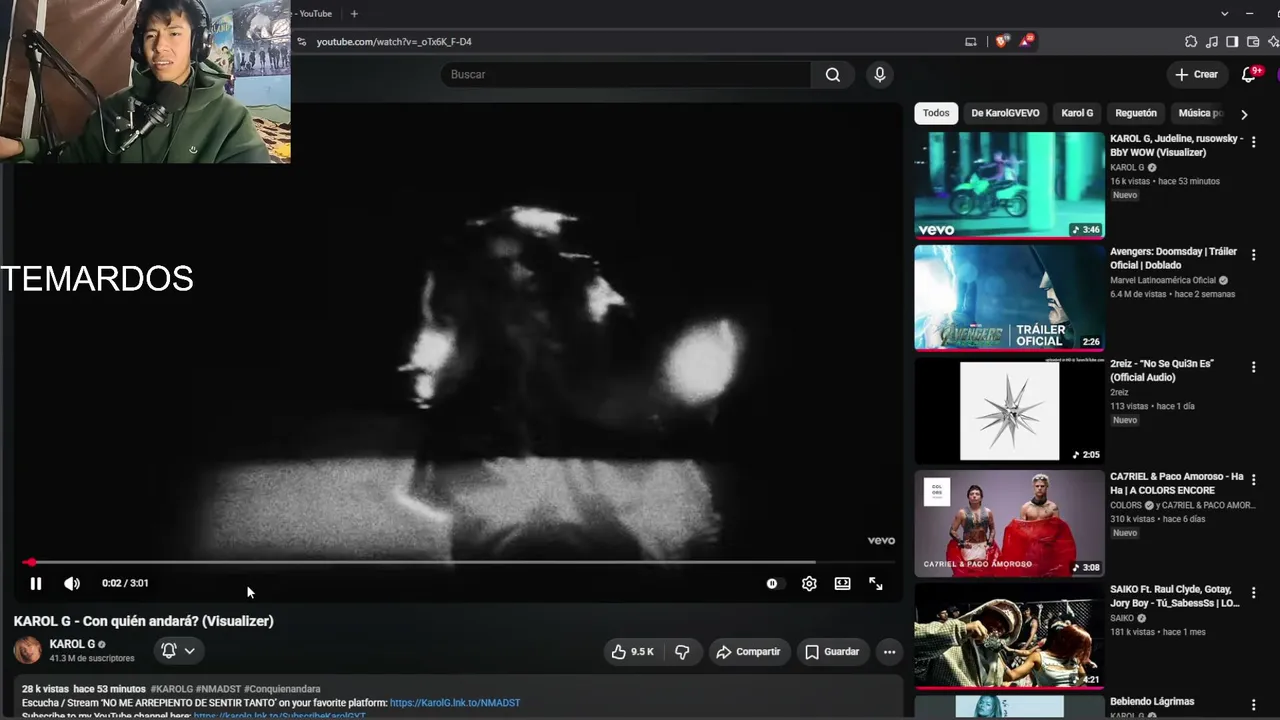Dislike the video with the thumbs-down button
The image size is (1280, 720).
(682, 652)
